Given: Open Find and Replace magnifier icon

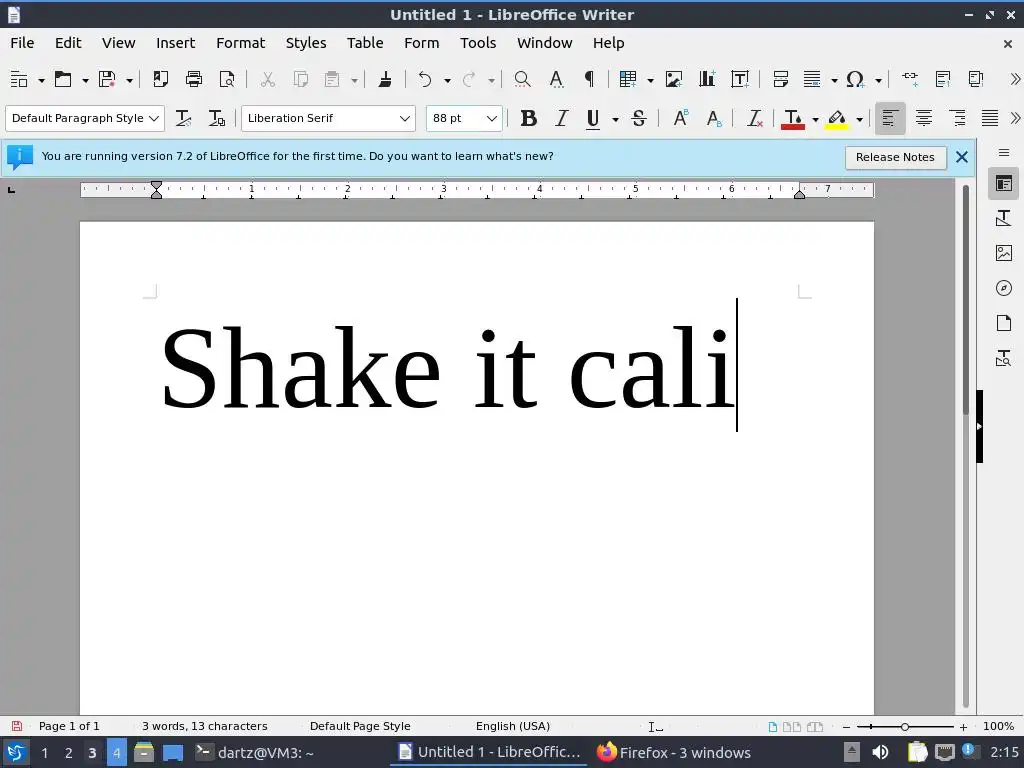Looking at the screenshot, I should pyautogui.click(x=522, y=79).
